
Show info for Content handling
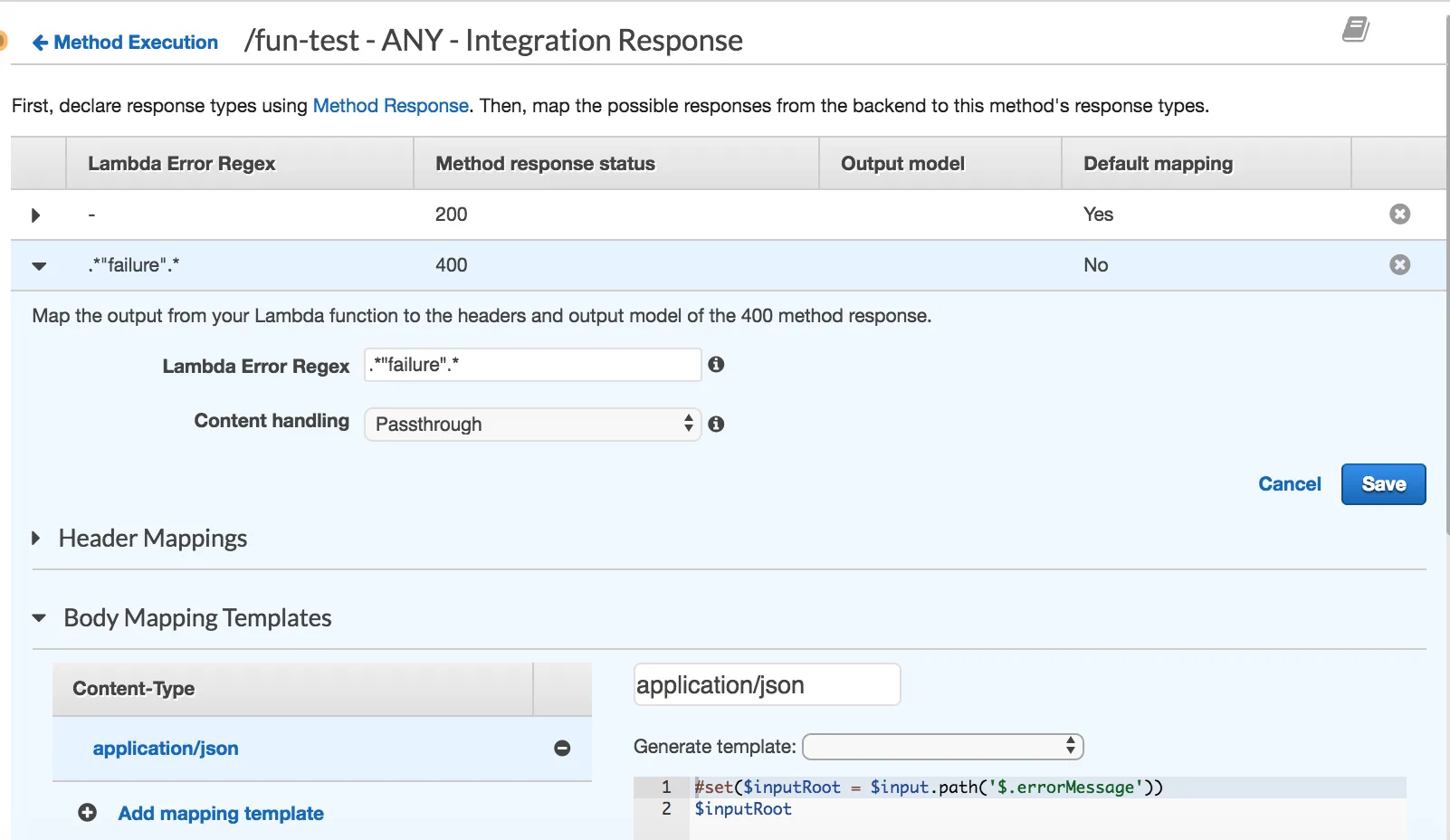pos(716,425)
